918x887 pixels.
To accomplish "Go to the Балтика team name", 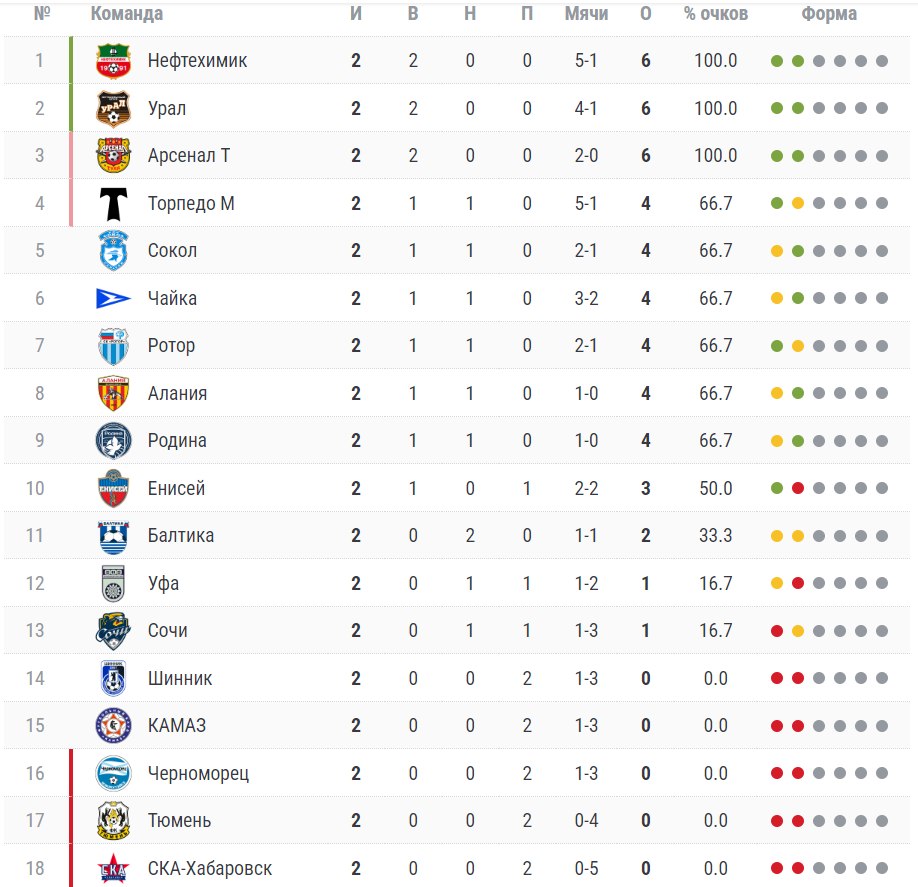I will (x=181, y=536).
